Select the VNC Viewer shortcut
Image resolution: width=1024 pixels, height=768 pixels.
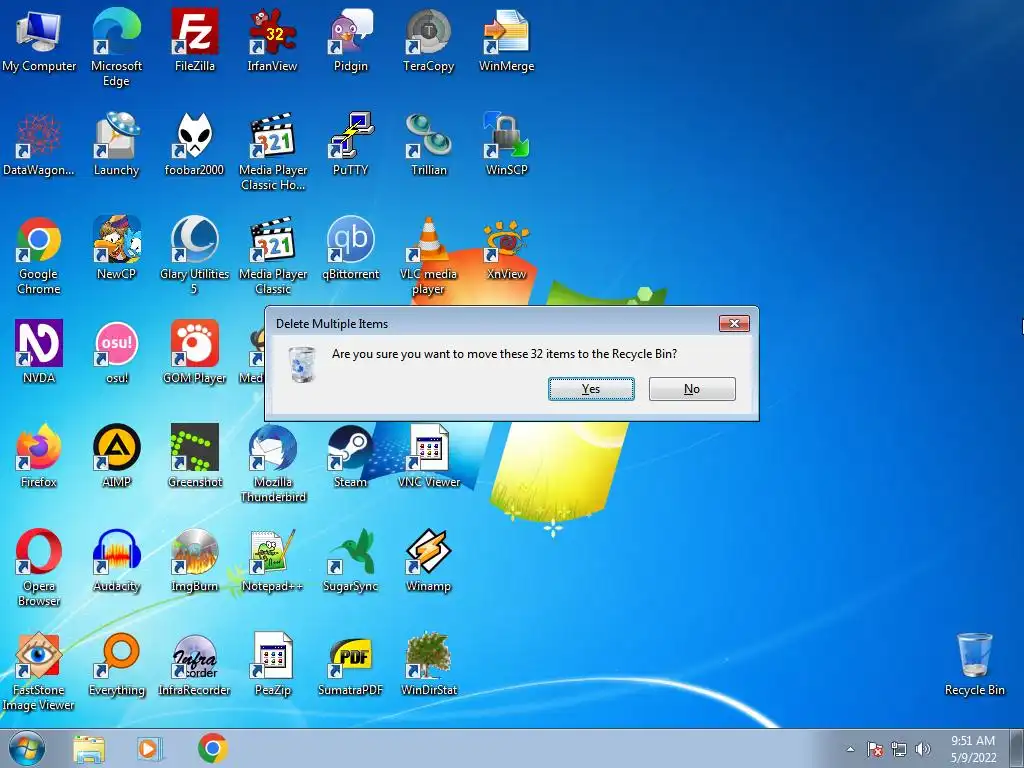(428, 456)
